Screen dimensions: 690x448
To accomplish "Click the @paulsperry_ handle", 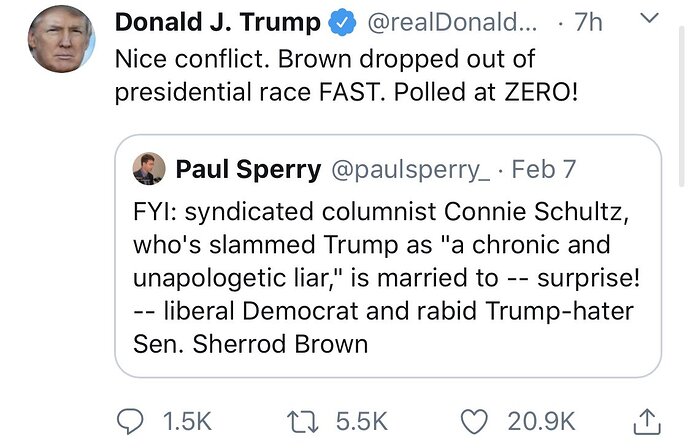I will point(411,170).
